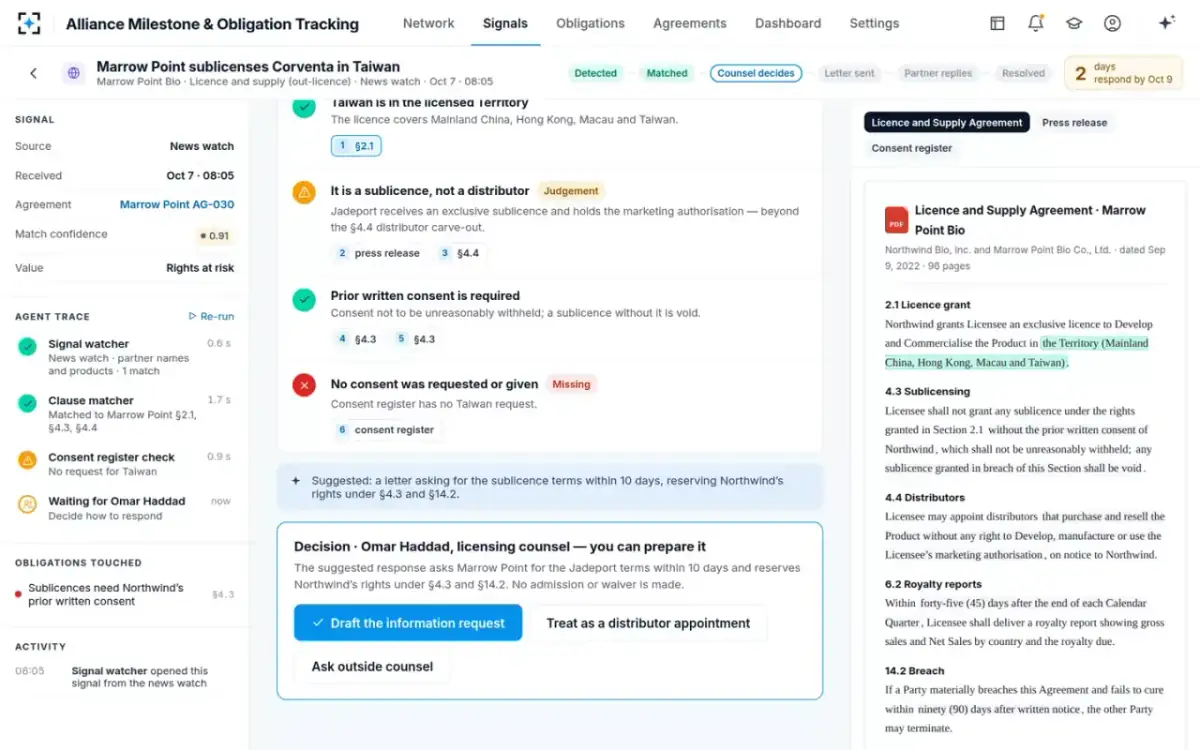The height and width of the screenshot is (750, 1200).
Task: Click the 0.91 match confidence value
Action: point(215,236)
